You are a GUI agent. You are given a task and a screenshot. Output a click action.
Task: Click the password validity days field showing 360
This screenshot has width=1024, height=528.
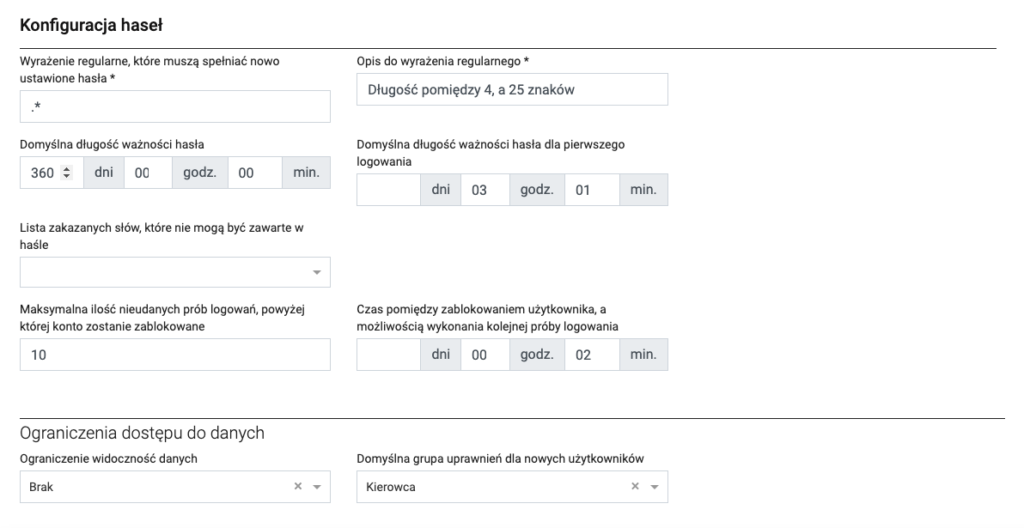point(42,173)
